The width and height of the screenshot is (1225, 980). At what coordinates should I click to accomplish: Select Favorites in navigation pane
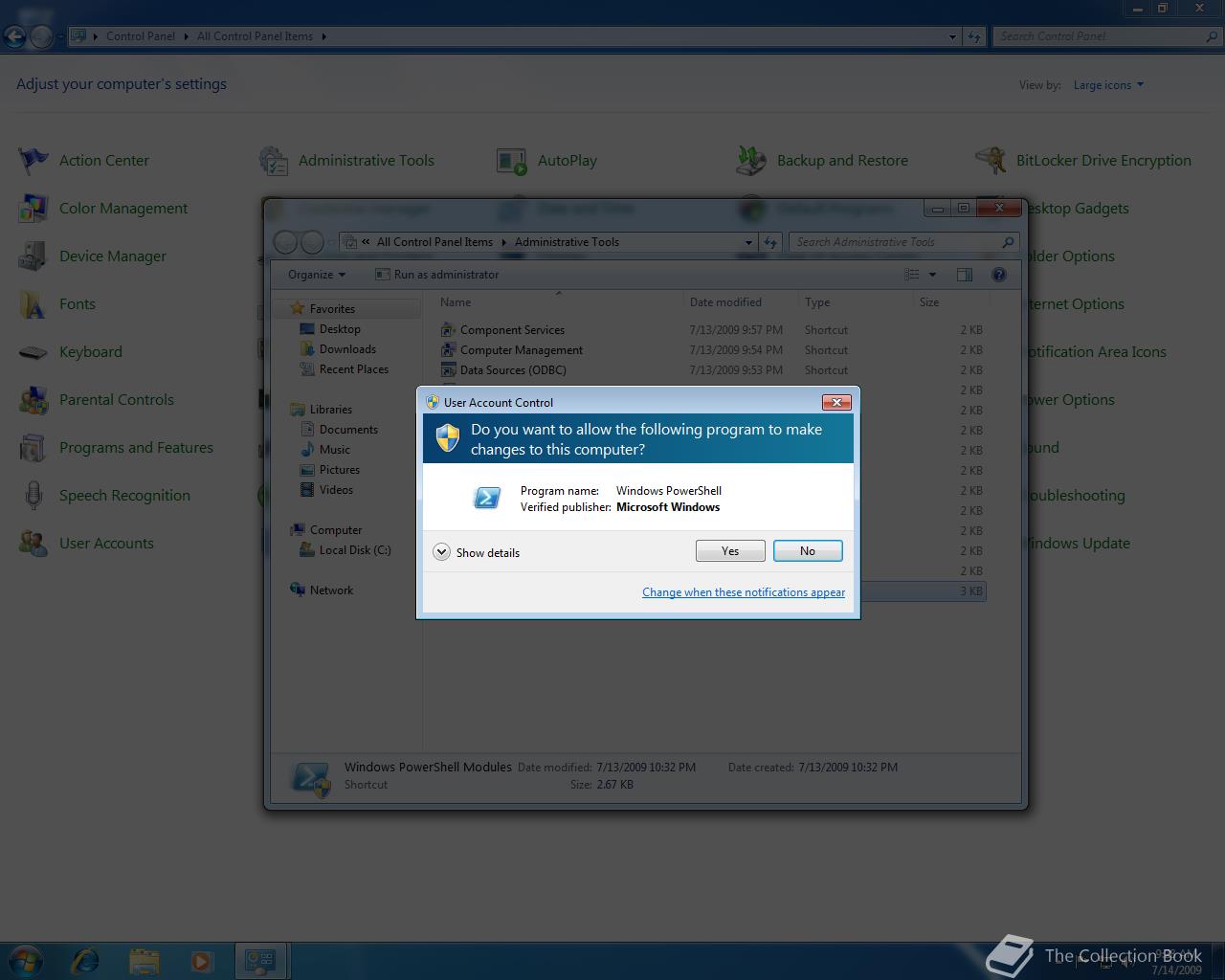332,309
